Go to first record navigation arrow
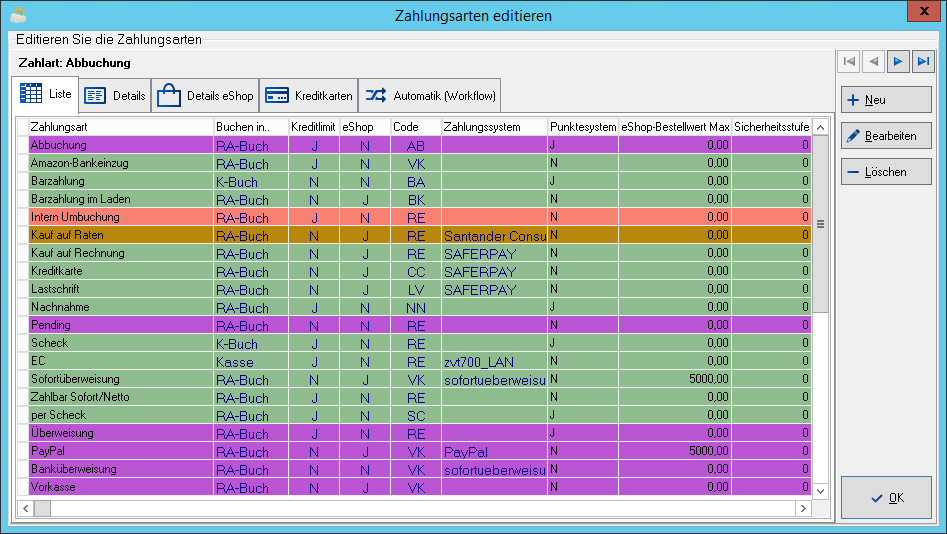 coord(849,61)
